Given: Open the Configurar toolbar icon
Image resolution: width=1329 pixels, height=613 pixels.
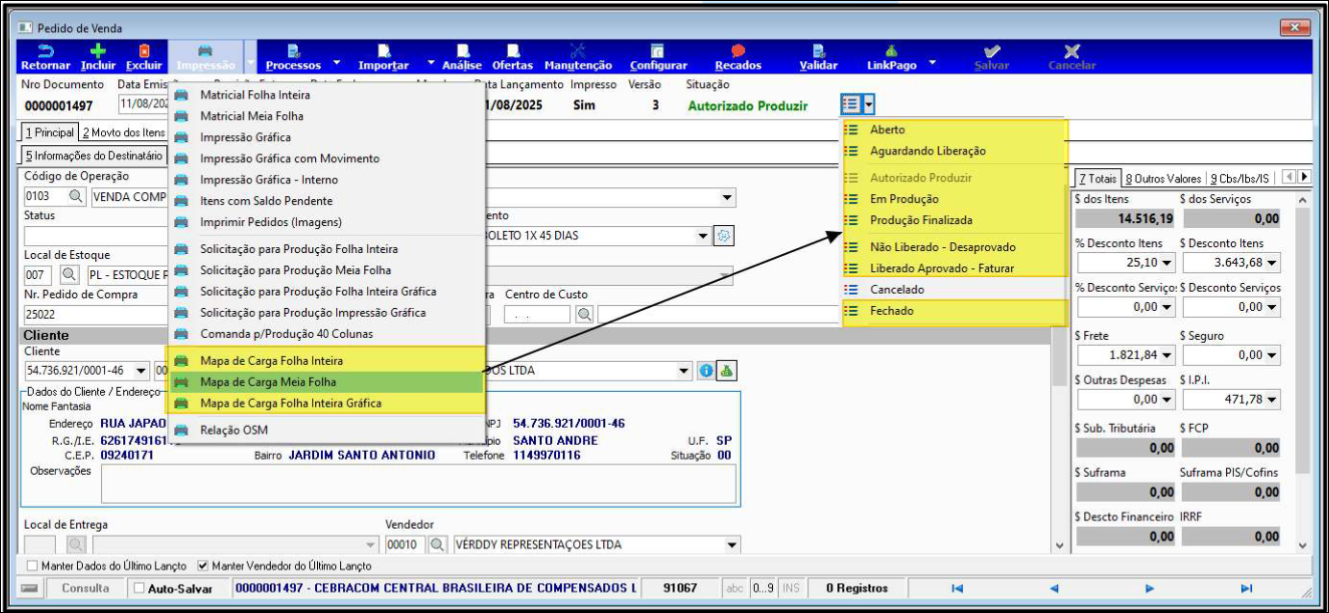Looking at the screenshot, I should (x=657, y=51).
